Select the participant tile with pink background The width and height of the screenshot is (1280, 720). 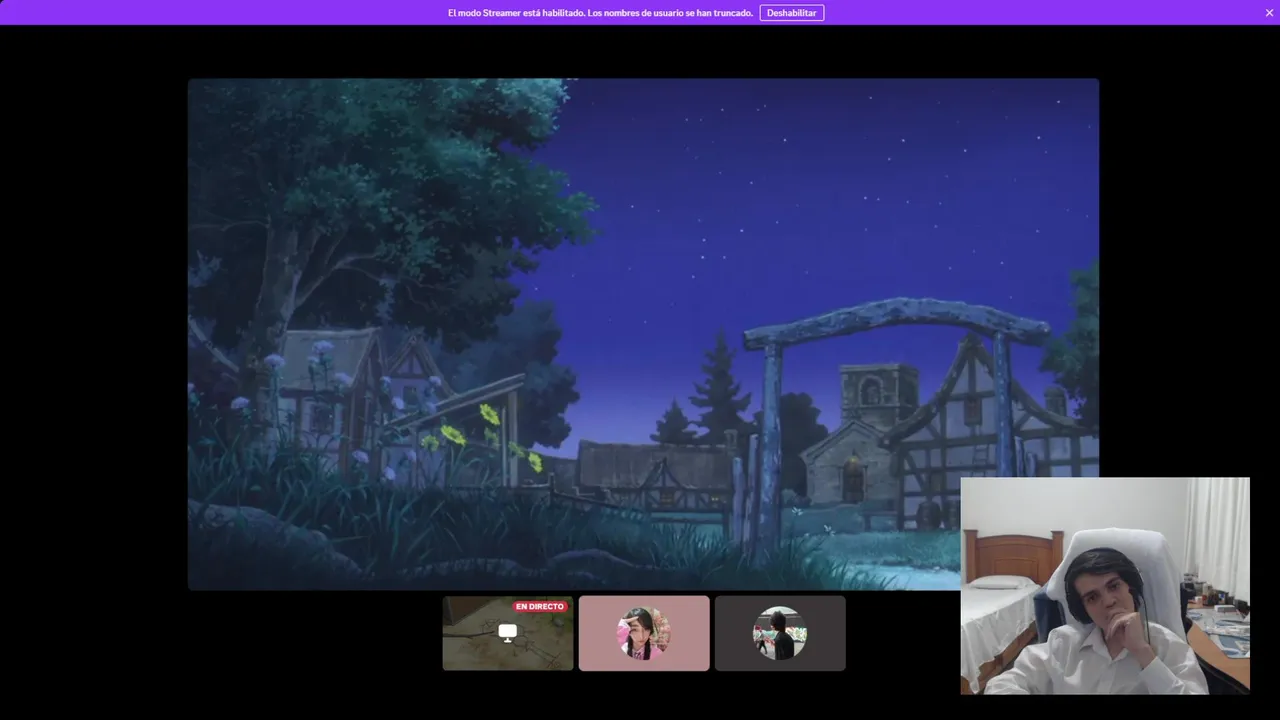pos(644,633)
